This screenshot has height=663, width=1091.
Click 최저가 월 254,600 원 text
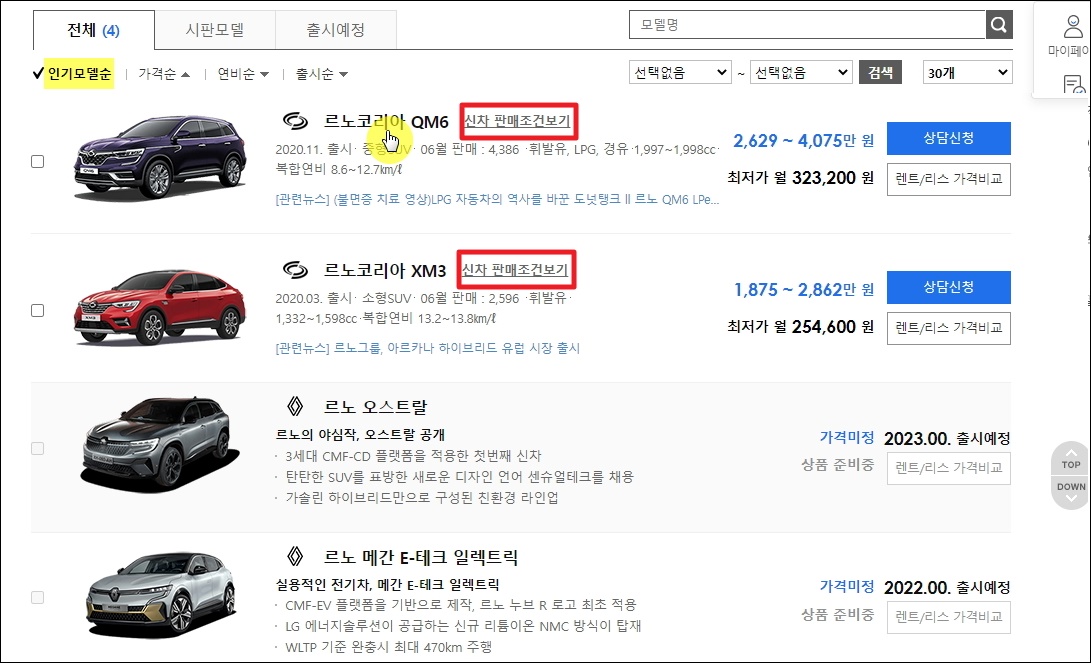[x=800, y=327]
